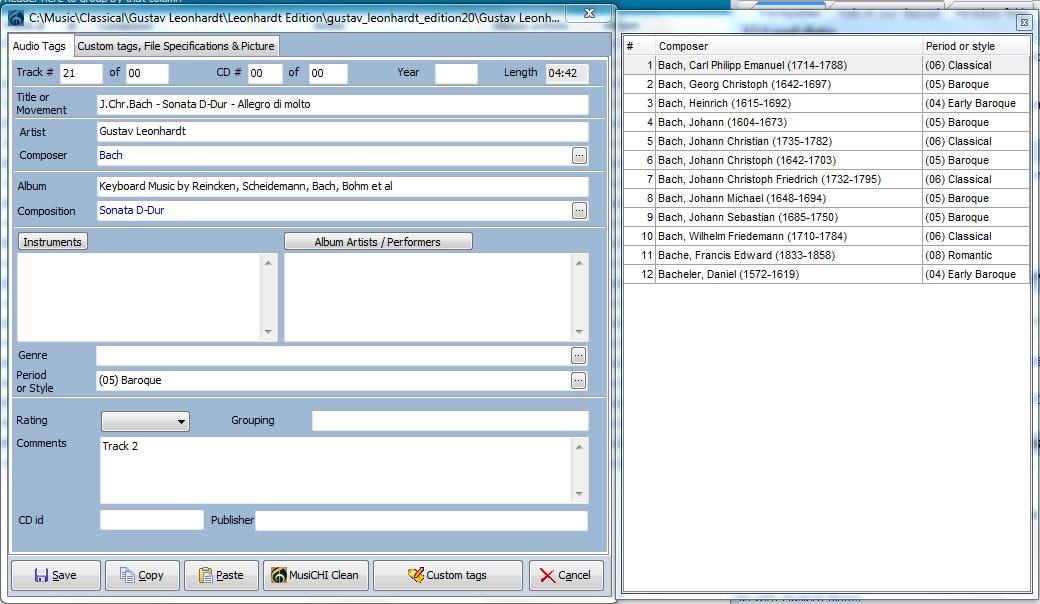Open the Period or Style picker button
The width and height of the screenshot is (1040, 604).
(x=579, y=380)
